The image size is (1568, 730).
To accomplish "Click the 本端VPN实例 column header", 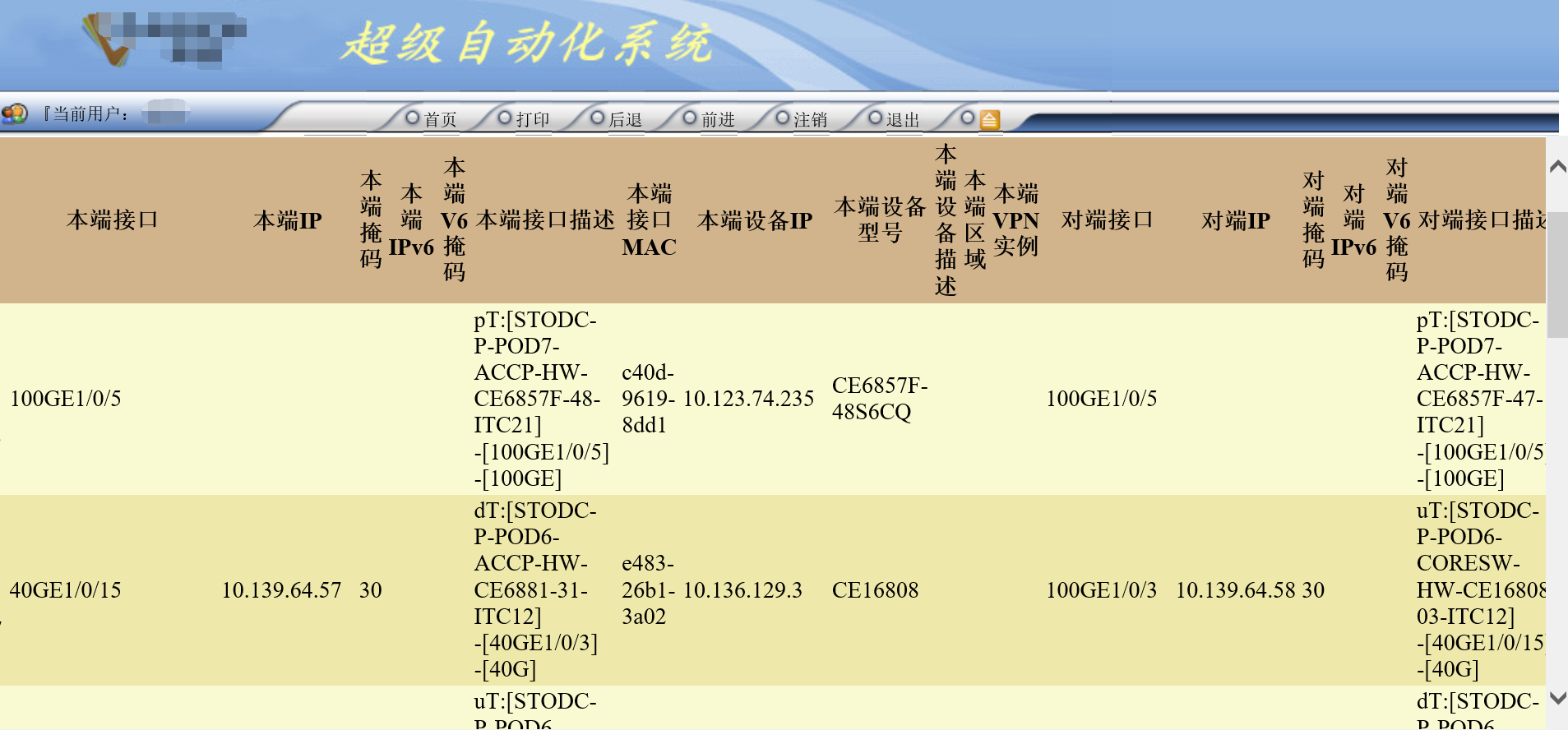I will [x=1016, y=220].
